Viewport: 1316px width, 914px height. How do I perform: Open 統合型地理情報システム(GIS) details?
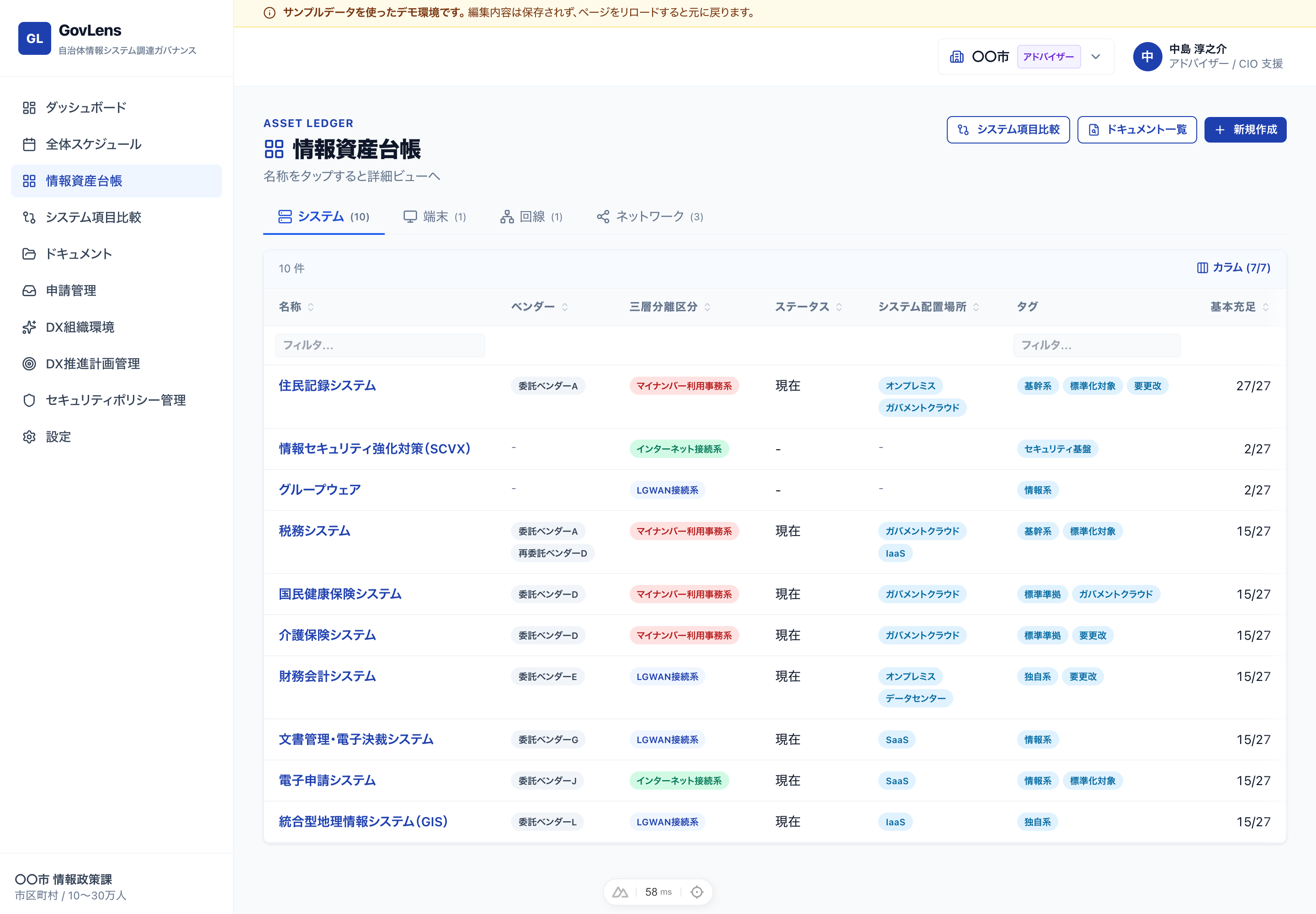pyautogui.click(x=363, y=822)
